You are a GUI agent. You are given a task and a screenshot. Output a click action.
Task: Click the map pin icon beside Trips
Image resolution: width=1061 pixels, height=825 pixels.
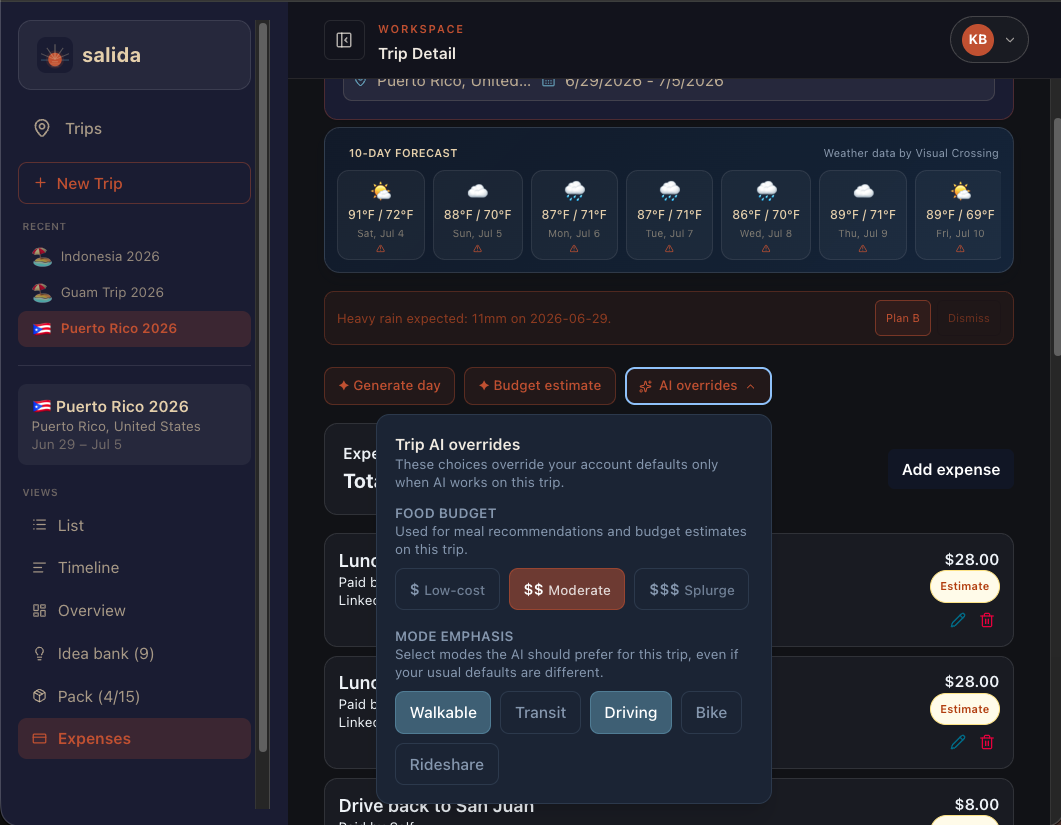pos(42,129)
